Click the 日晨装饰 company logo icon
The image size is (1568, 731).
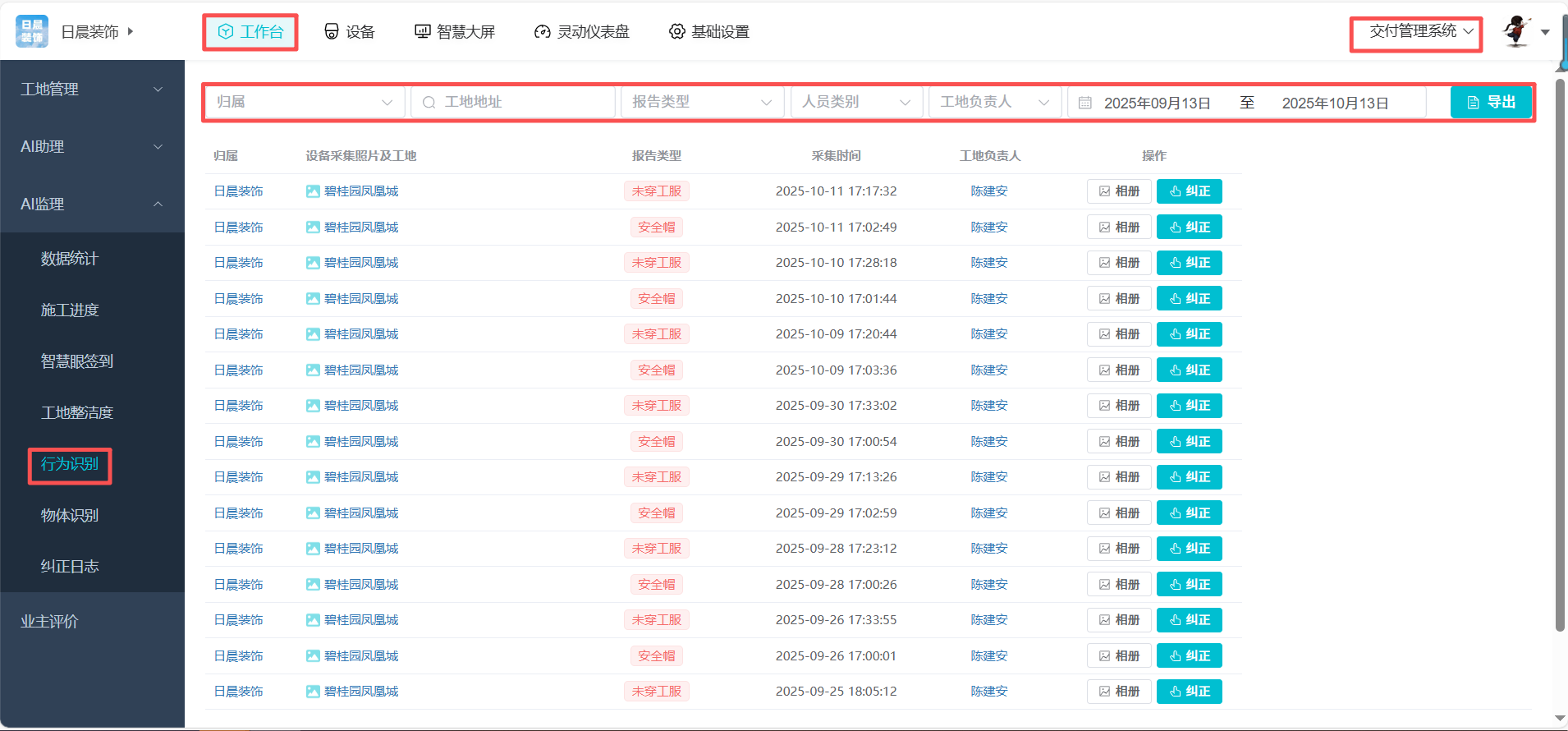[x=32, y=31]
